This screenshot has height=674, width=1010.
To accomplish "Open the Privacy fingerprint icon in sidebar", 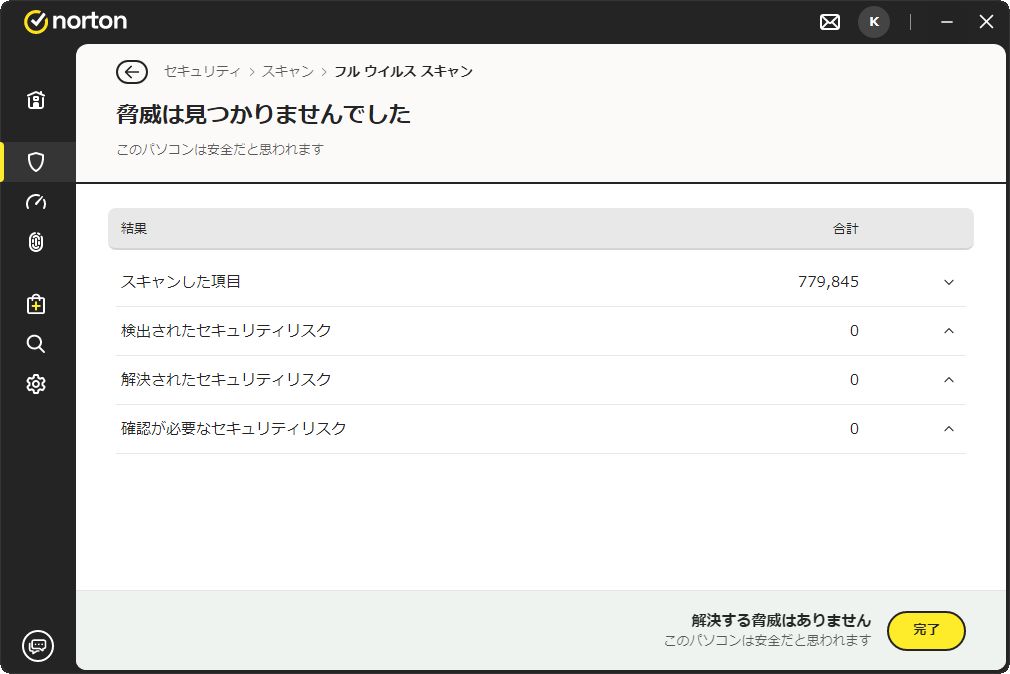I will coord(36,242).
